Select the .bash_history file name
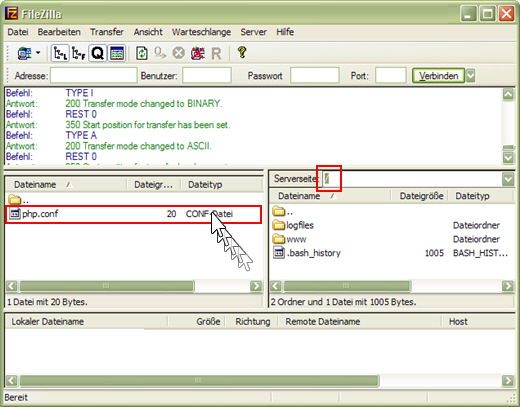 [314, 253]
